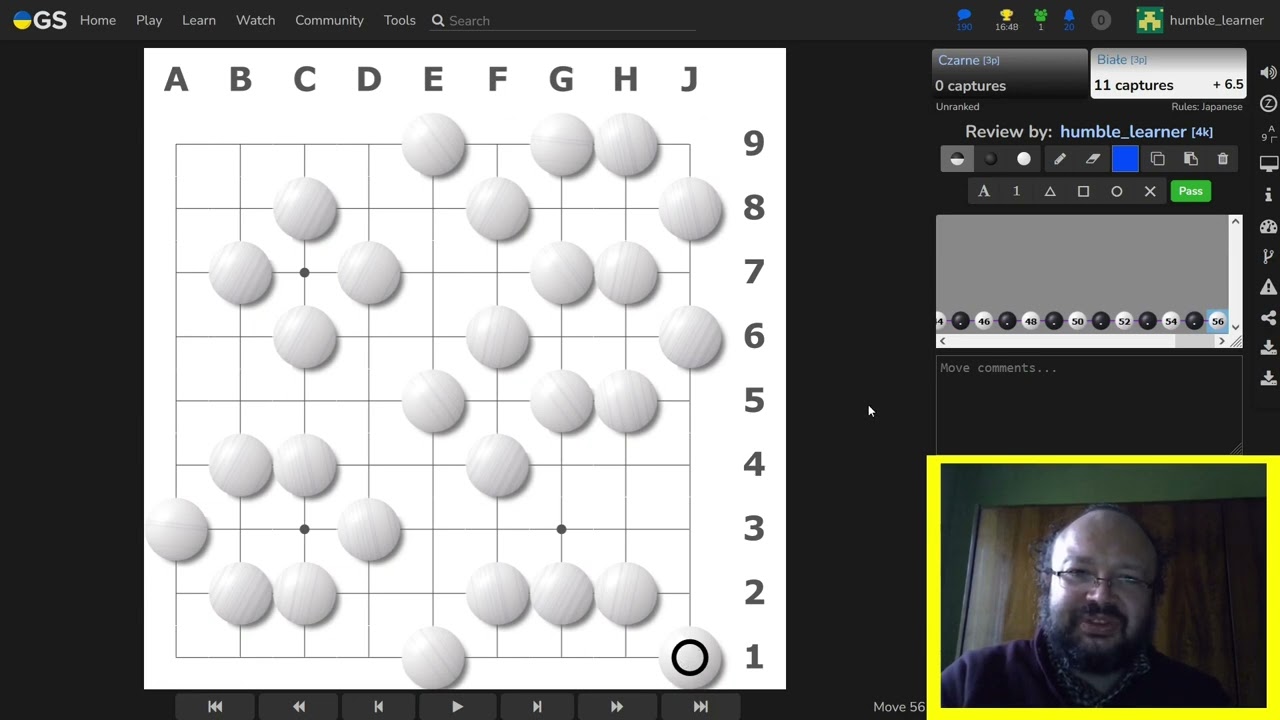
Task: Select the pencil draw tool
Action: [1060, 159]
